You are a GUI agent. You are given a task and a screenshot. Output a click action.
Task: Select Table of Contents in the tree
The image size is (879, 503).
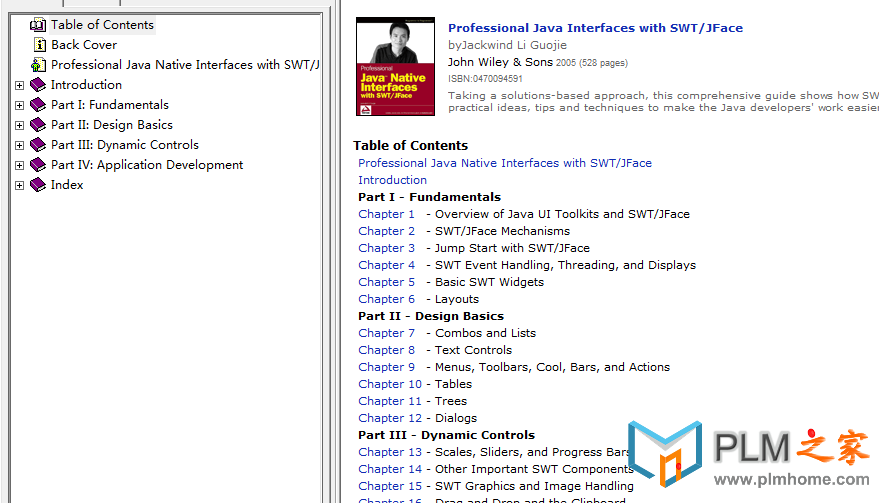click(102, 25)
